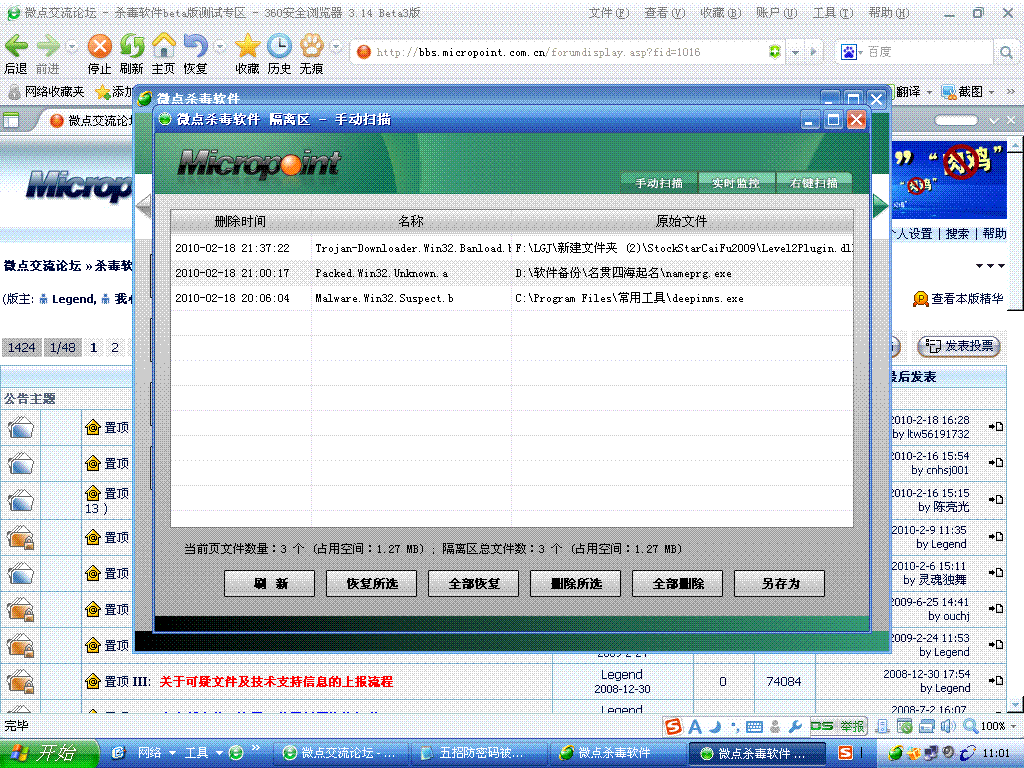The width and height of the screenshot is (1024, 768).
Task: Click the 另存为 button
Action: pos(780,584)
